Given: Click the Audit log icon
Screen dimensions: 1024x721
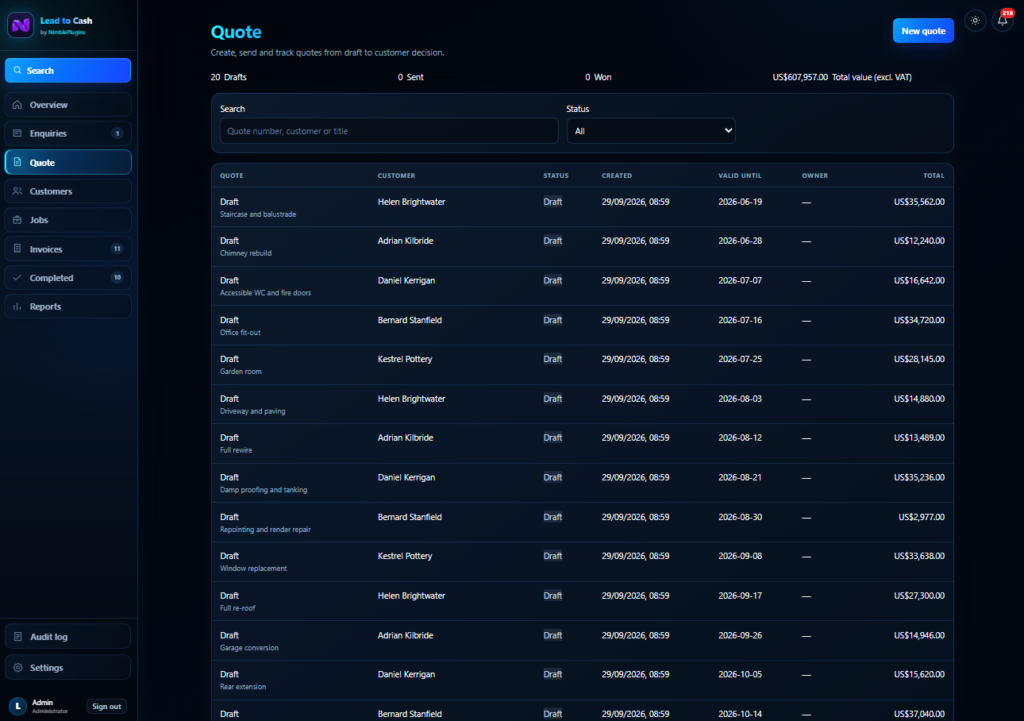Looking at the screenshot, I should pos(18,637).
